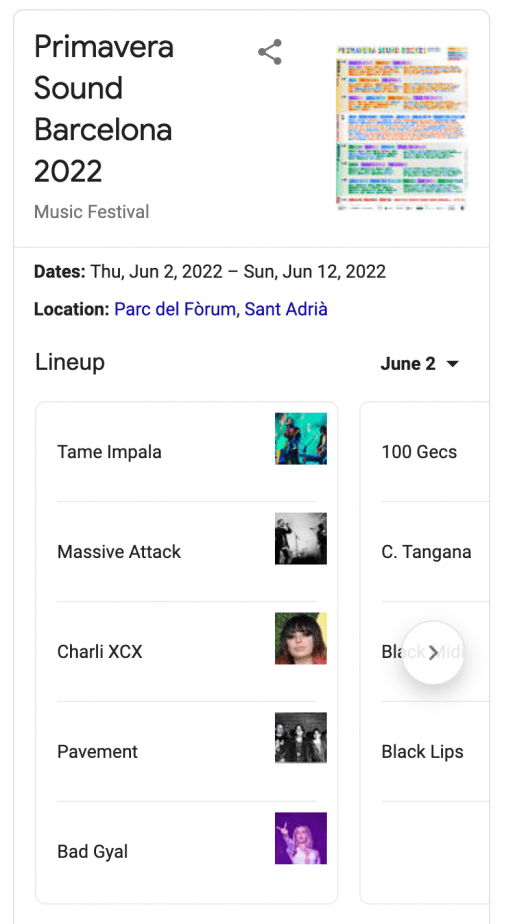The height and width of the screenshot is (924, 524).
Task: Select 100 Gecs in second lineup card
Action: pos(425,452)
